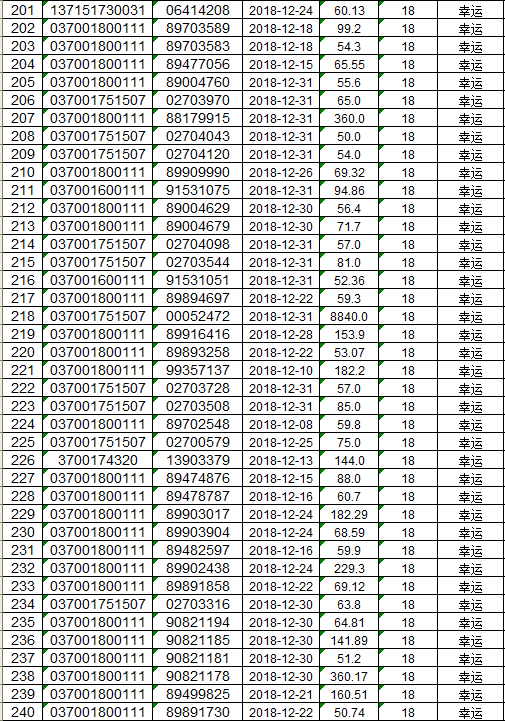Click the code cell 3700174320

point(98,460)
